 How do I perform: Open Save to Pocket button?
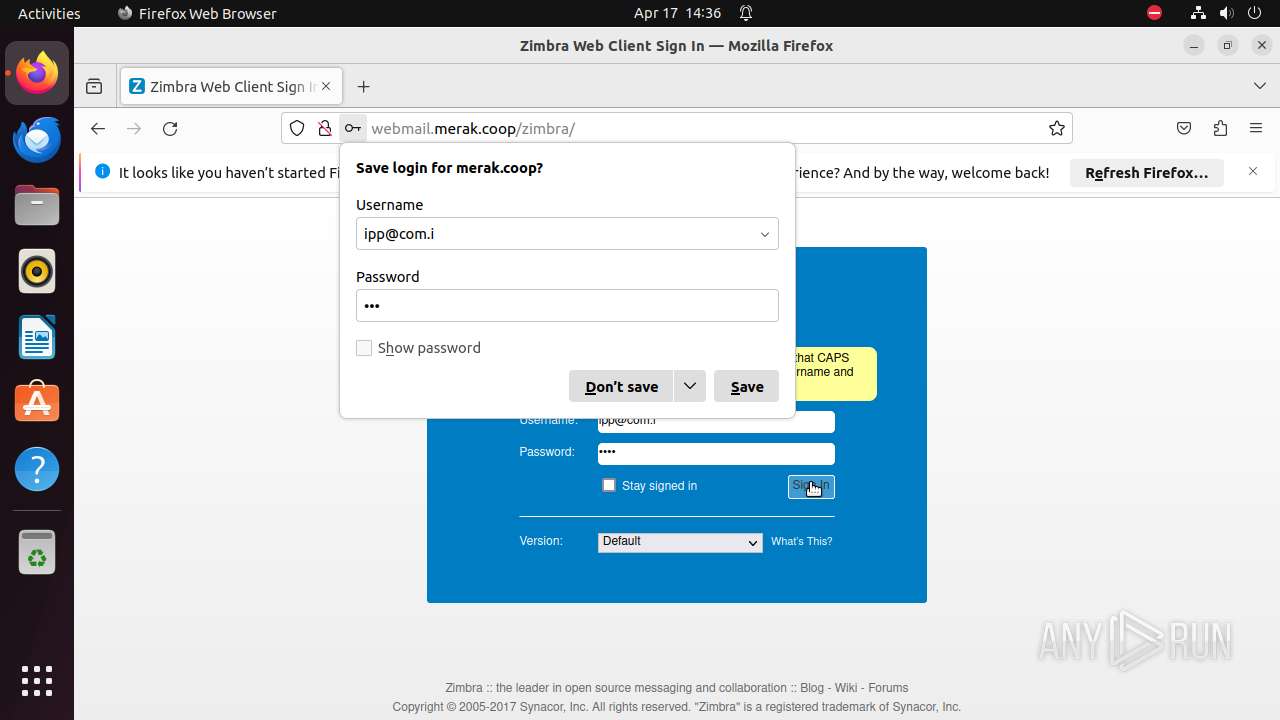[x=1184, y=128]
